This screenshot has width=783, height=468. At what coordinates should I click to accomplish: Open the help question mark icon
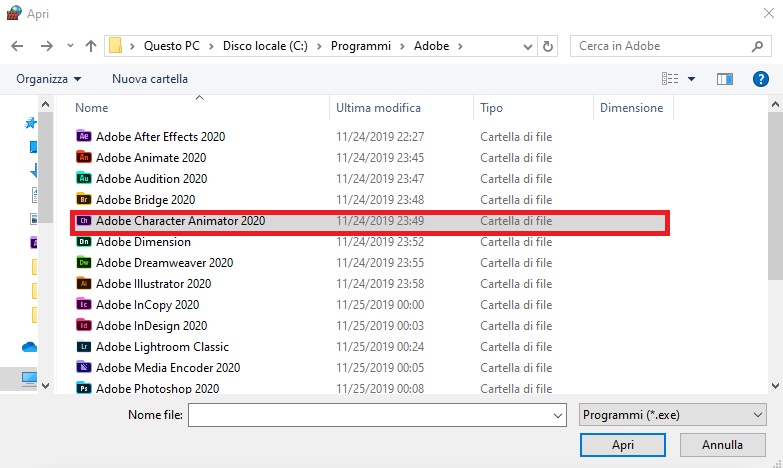(x=761, y=79)
